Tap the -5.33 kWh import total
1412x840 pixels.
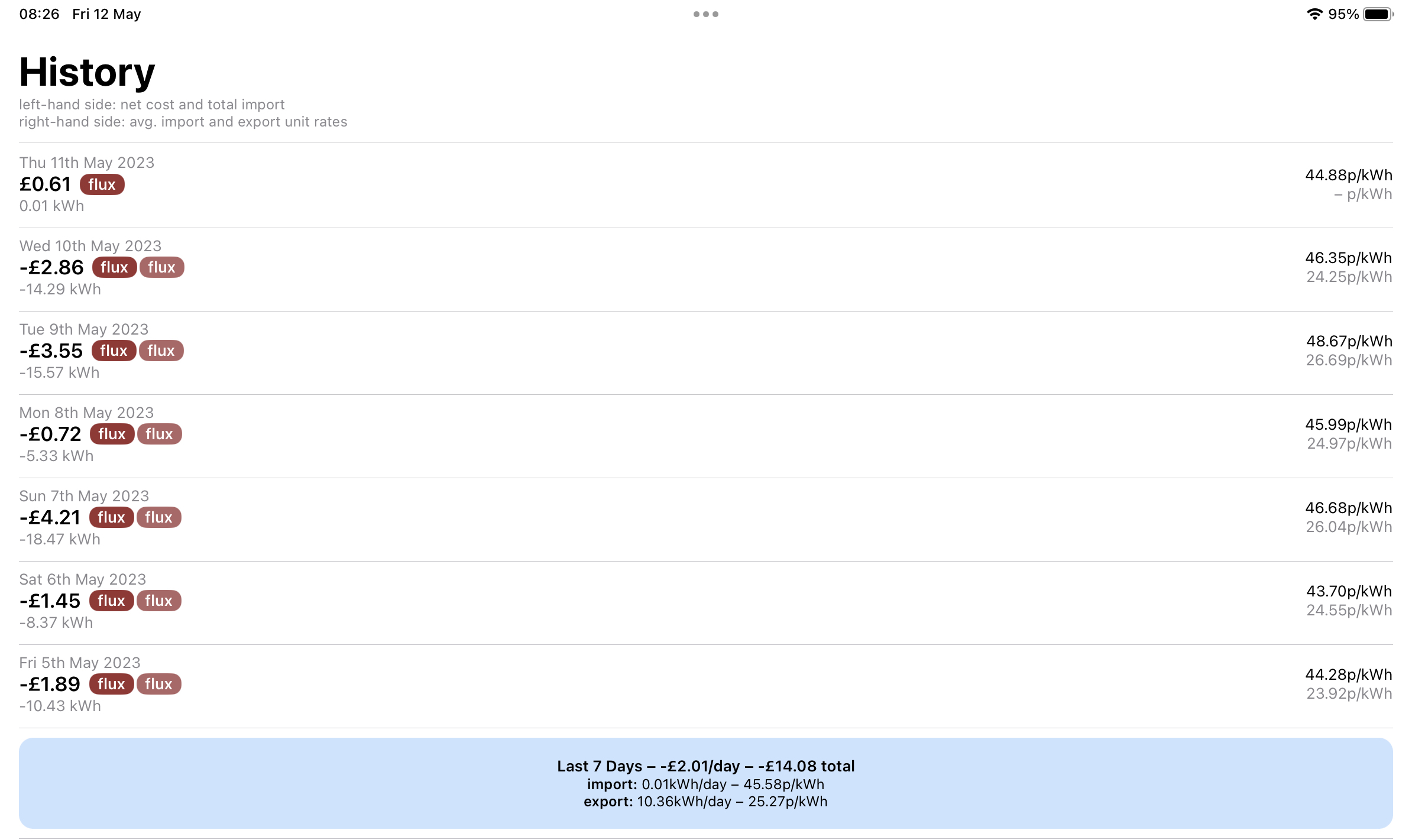56,456
